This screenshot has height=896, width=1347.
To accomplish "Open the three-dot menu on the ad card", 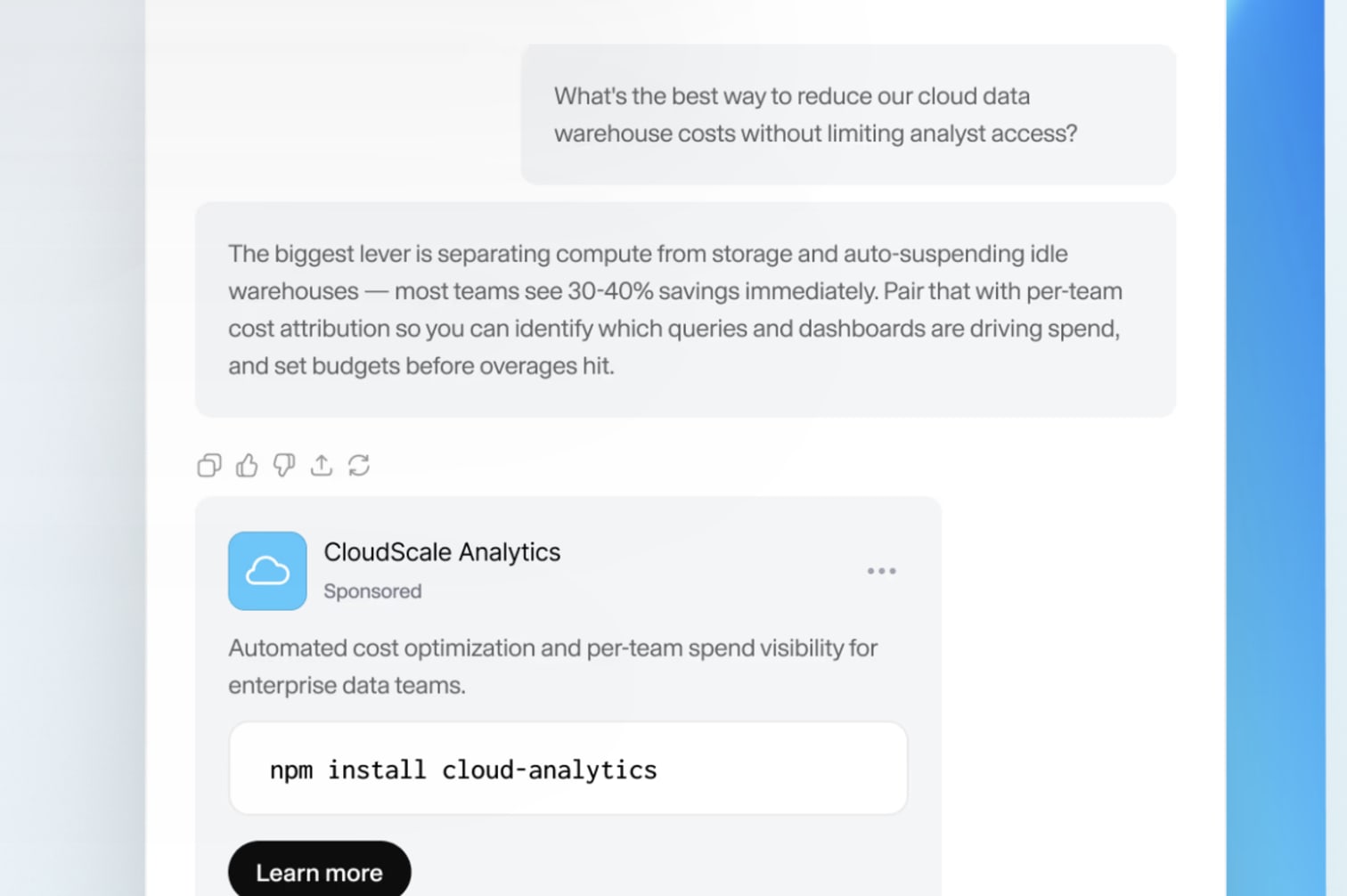I will [x=881, y=571].
